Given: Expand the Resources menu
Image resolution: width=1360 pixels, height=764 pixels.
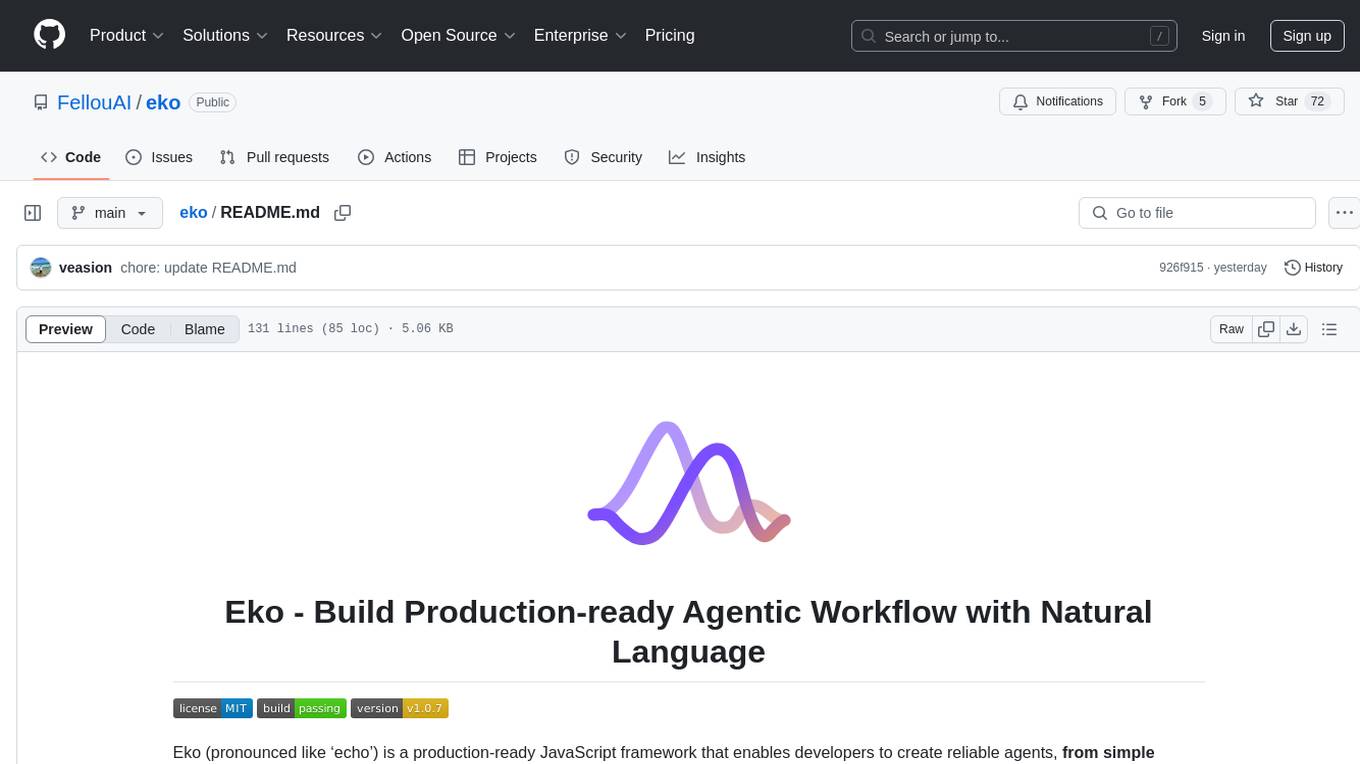Looking at the screenshot, I should [334, 35].
